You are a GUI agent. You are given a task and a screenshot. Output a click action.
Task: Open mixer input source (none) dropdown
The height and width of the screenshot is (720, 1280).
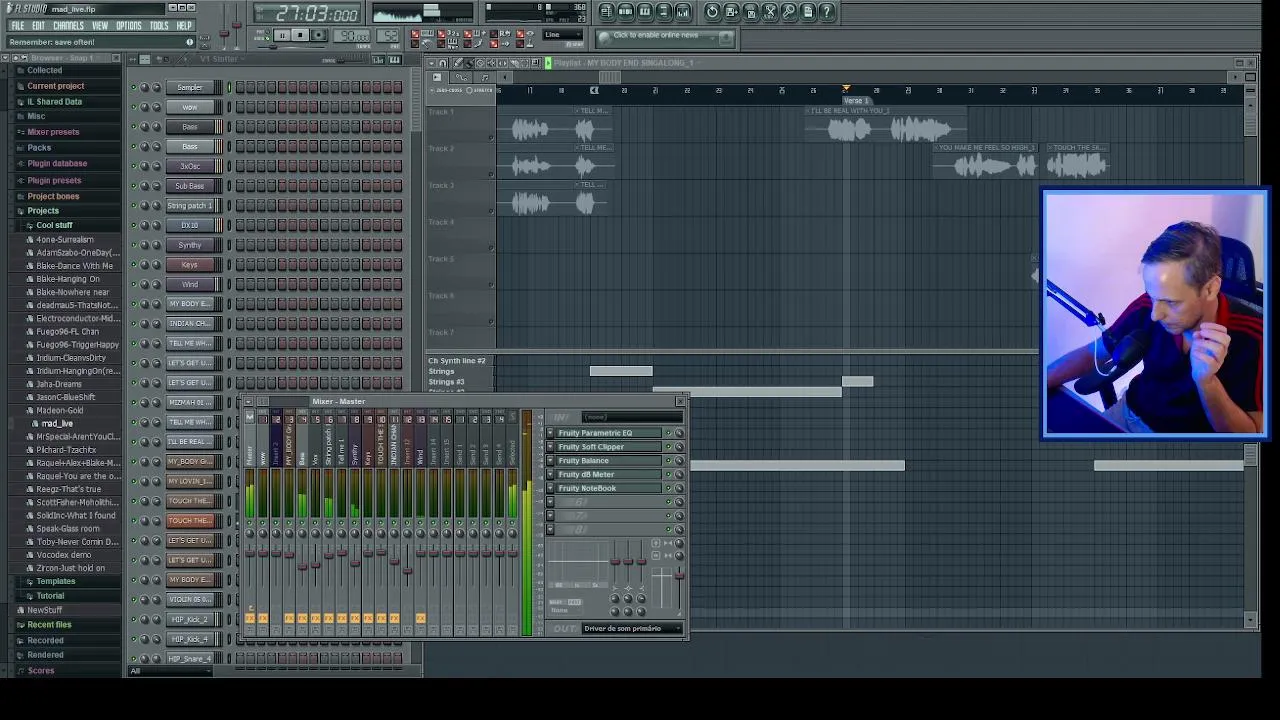click(632, 417)
